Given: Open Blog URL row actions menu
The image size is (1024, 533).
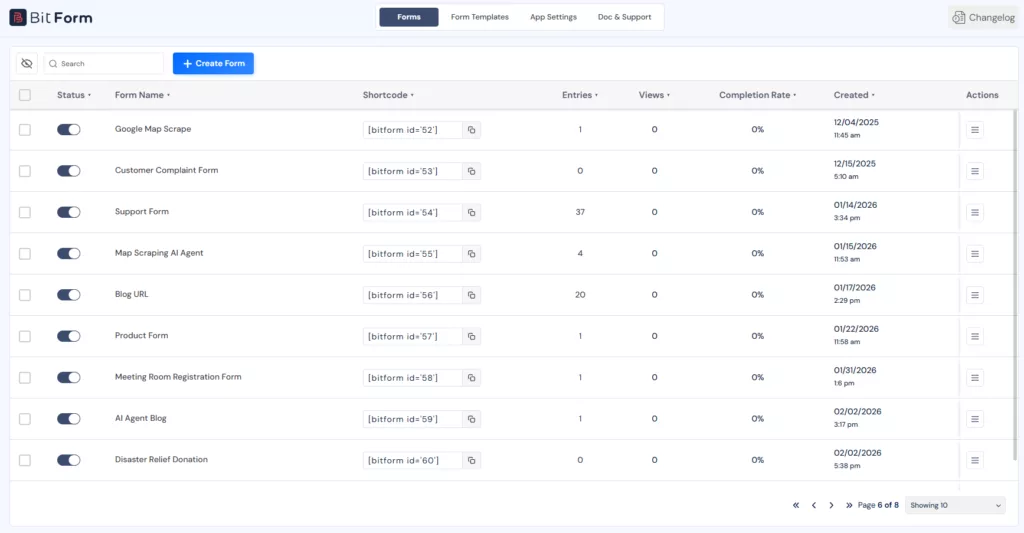Looking at the screenshot, I should point(974,295).
